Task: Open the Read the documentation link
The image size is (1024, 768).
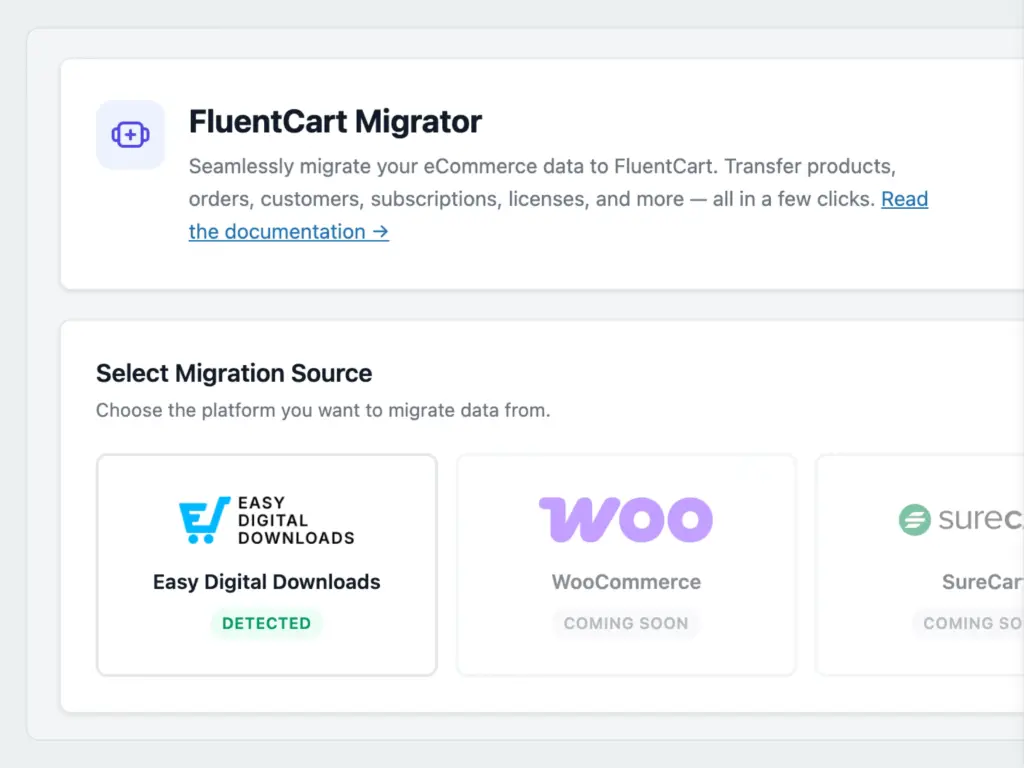Action: (x=289, y=231)
